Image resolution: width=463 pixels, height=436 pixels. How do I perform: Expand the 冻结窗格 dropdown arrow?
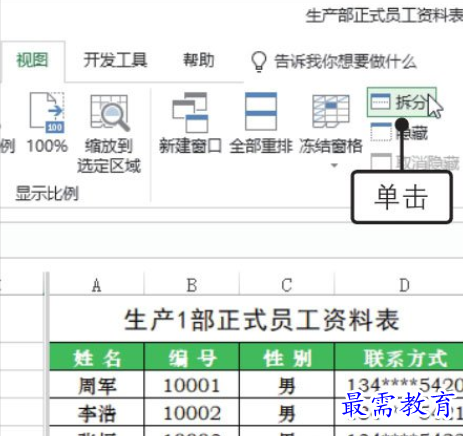[334, 165]
